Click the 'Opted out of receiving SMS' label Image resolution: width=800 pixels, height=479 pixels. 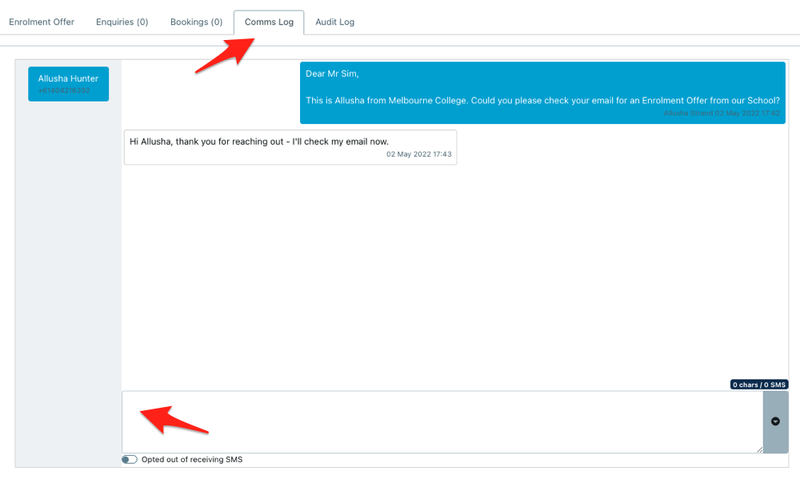click(x=192, y=460)
